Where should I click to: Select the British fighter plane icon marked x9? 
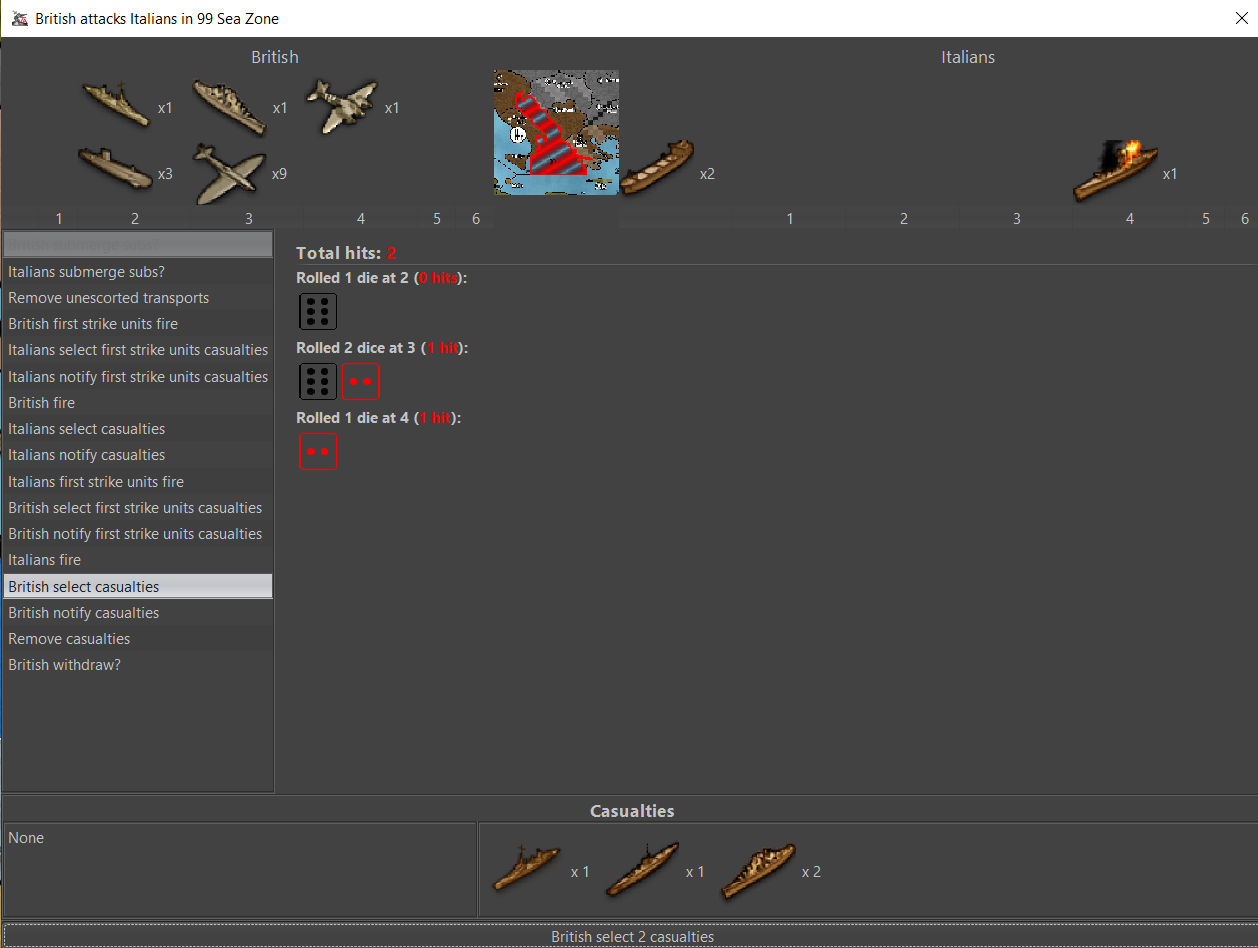229,173
